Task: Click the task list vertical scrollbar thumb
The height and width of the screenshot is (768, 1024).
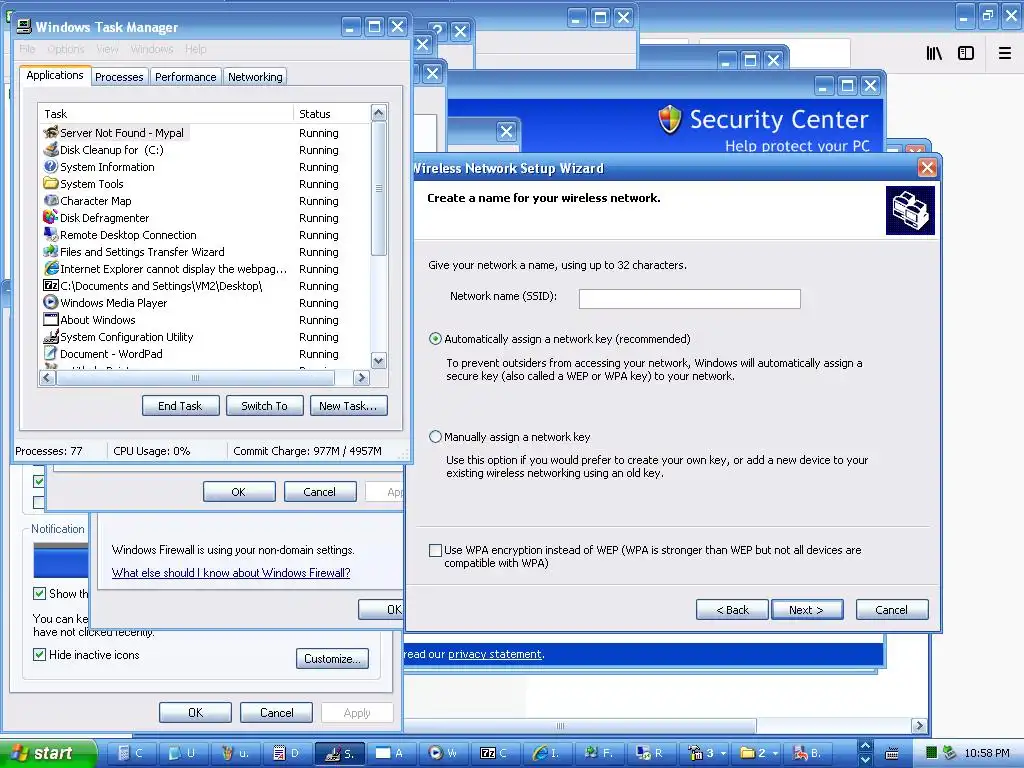Action: (x=379, y=188)
